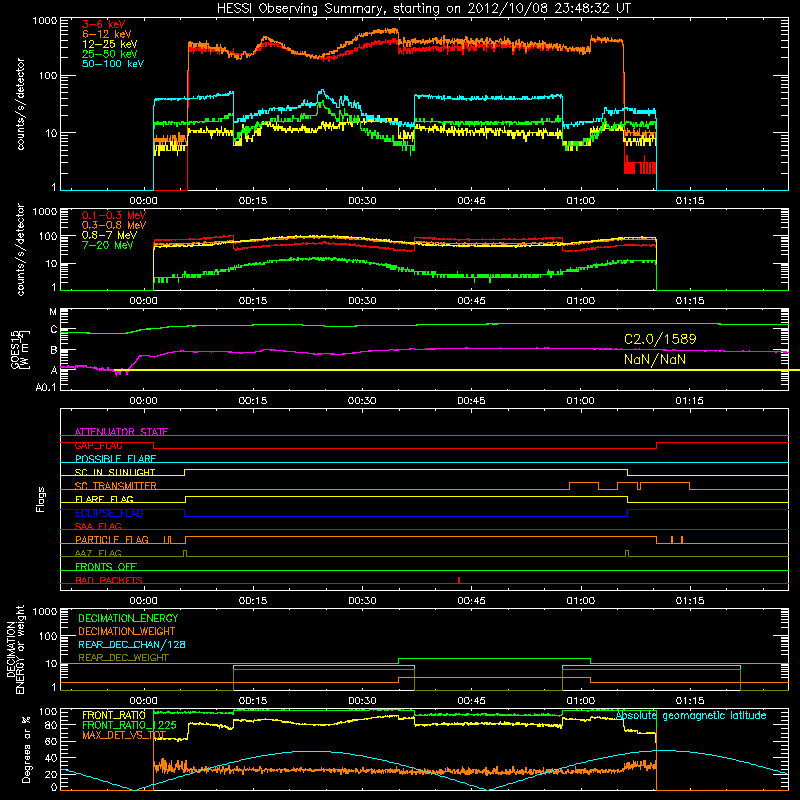800x800 pixels.
Task: Select the PARTICLE_FLAG label
Action: [x=112, y=540]
